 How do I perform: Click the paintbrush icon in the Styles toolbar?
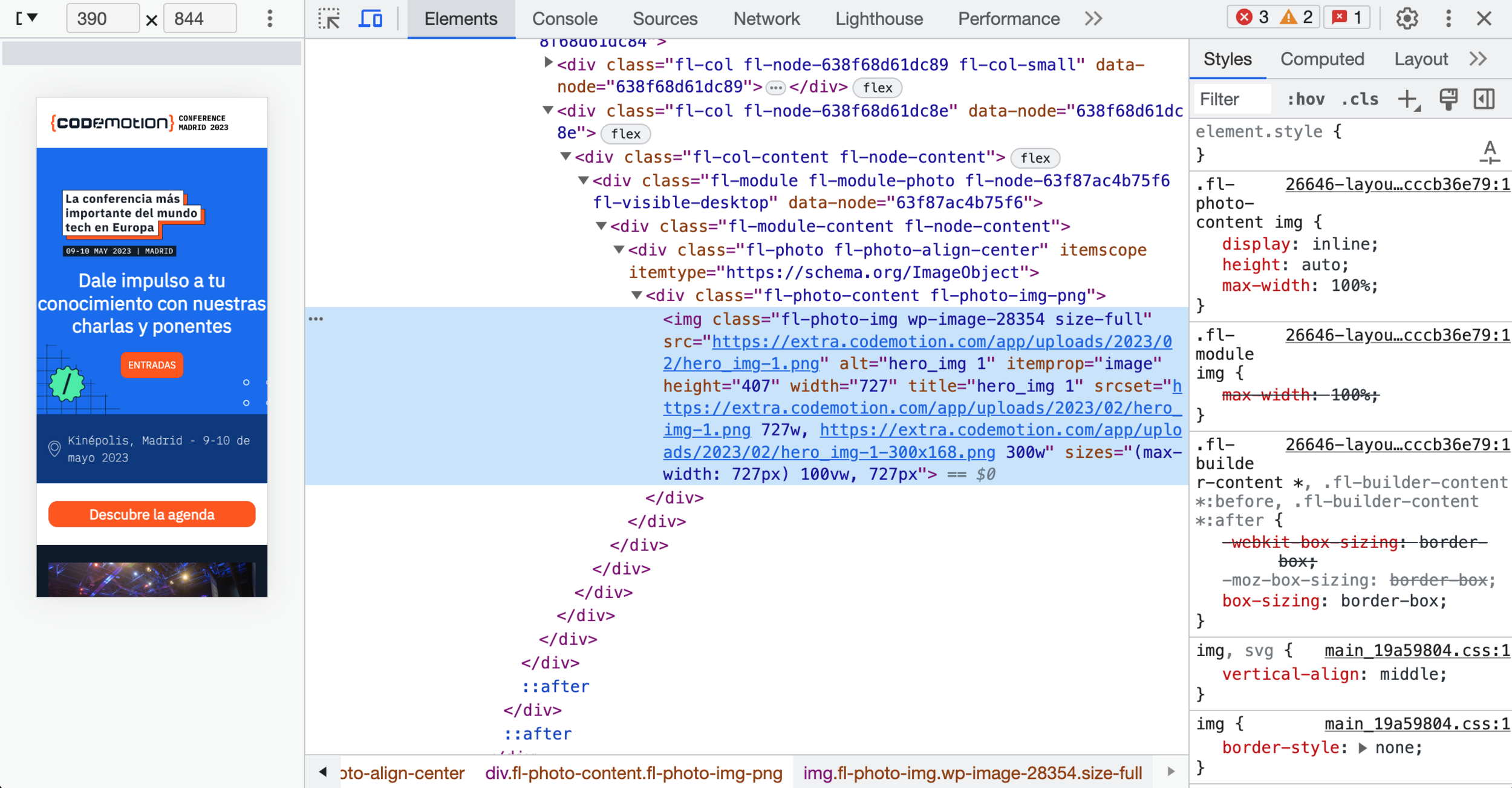tap(1448, 99)
